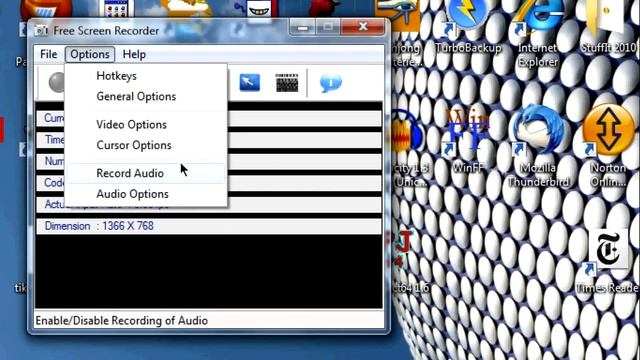Open the Help menu
640x360 pixels.
click(134, 54)
